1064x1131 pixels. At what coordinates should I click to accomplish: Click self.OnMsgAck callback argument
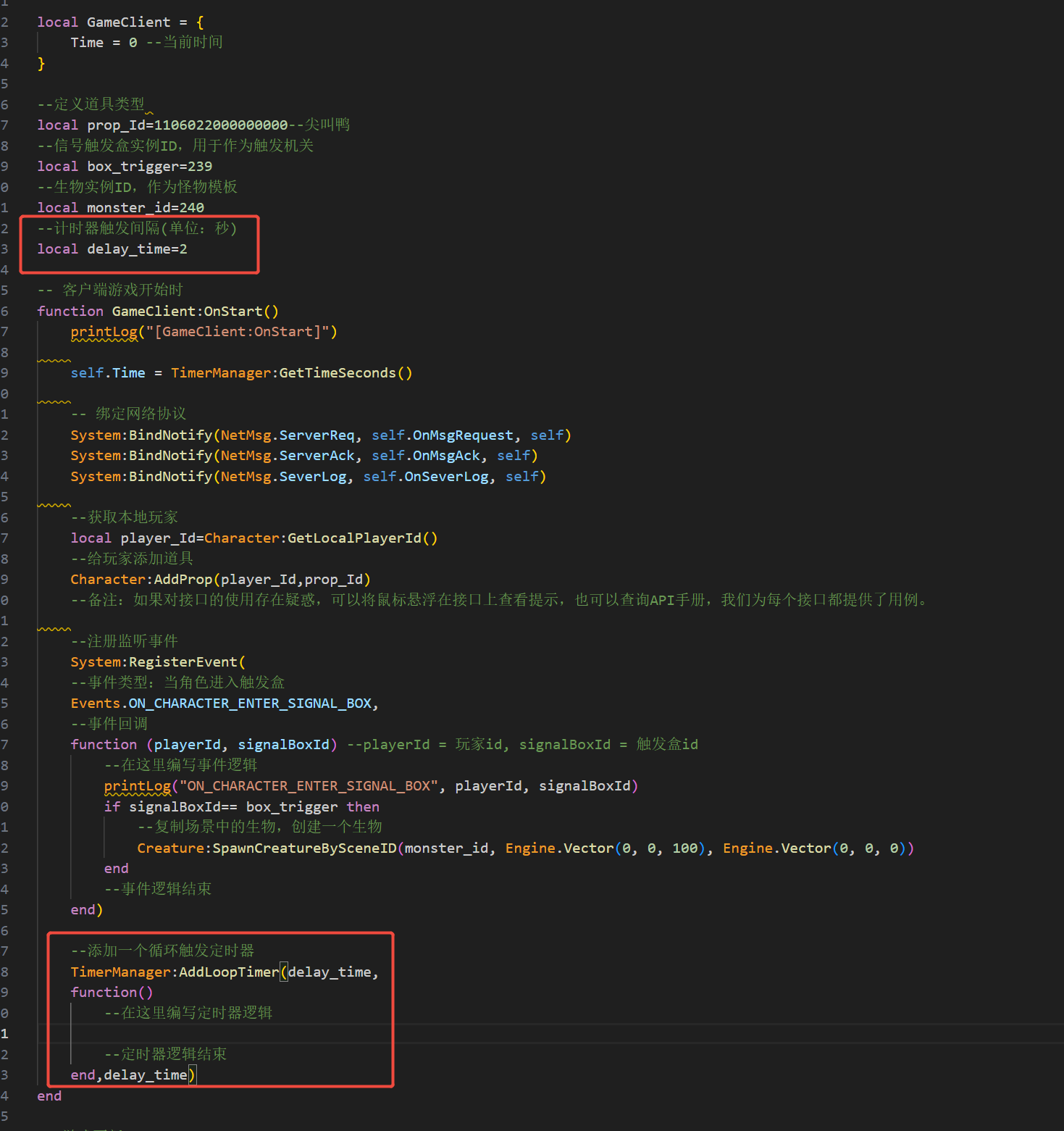pos(426,456)
